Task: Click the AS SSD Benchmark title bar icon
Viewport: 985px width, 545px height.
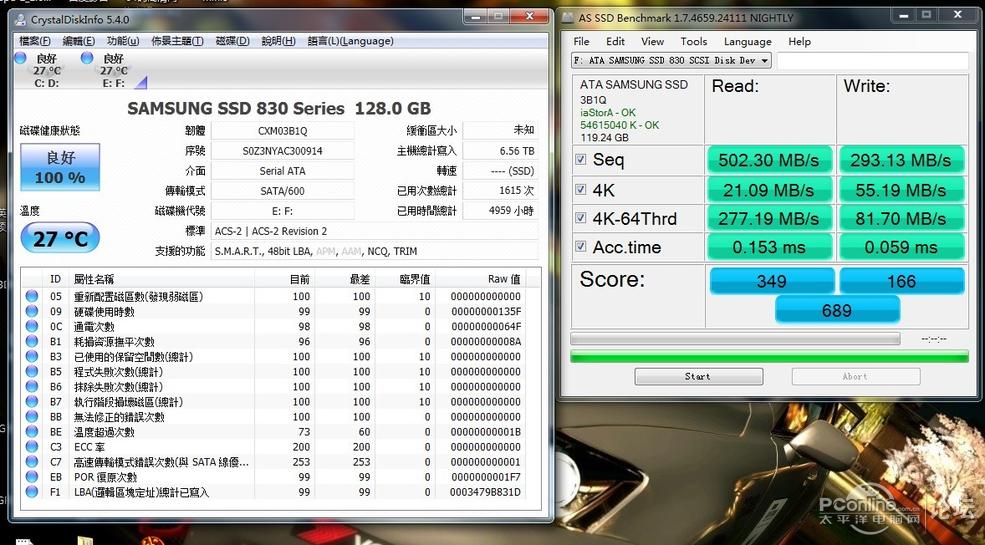Action: coord(569,18)
